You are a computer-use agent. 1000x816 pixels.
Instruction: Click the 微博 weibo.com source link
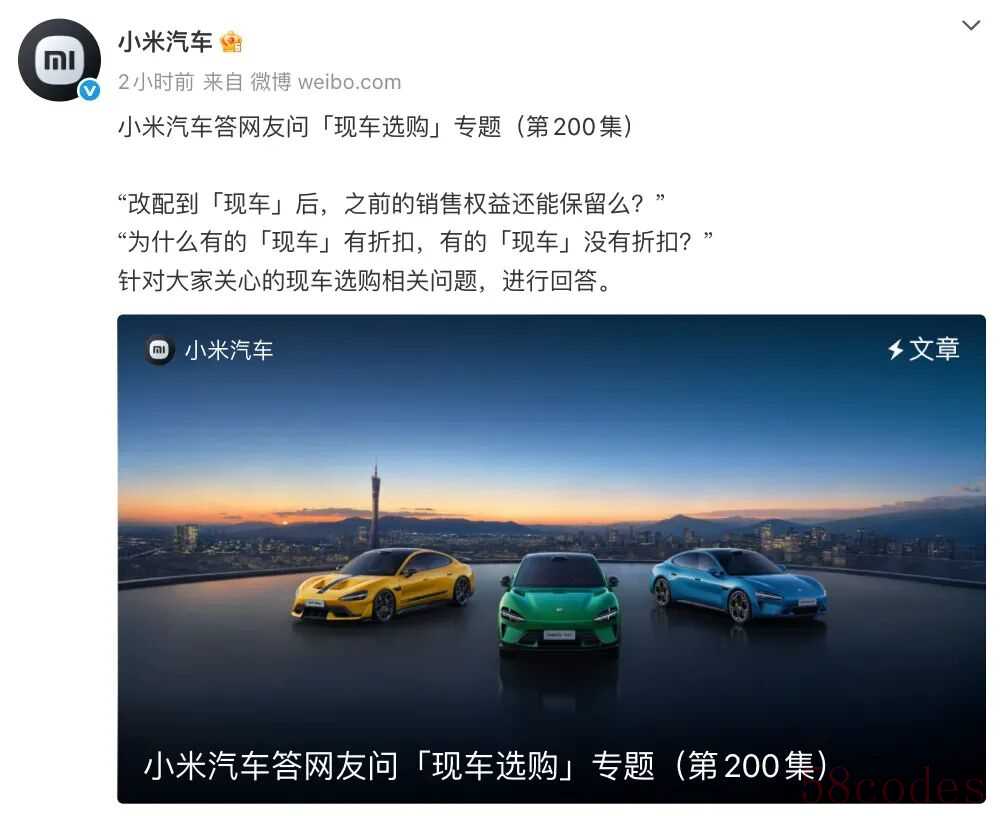tap(325, 82)
